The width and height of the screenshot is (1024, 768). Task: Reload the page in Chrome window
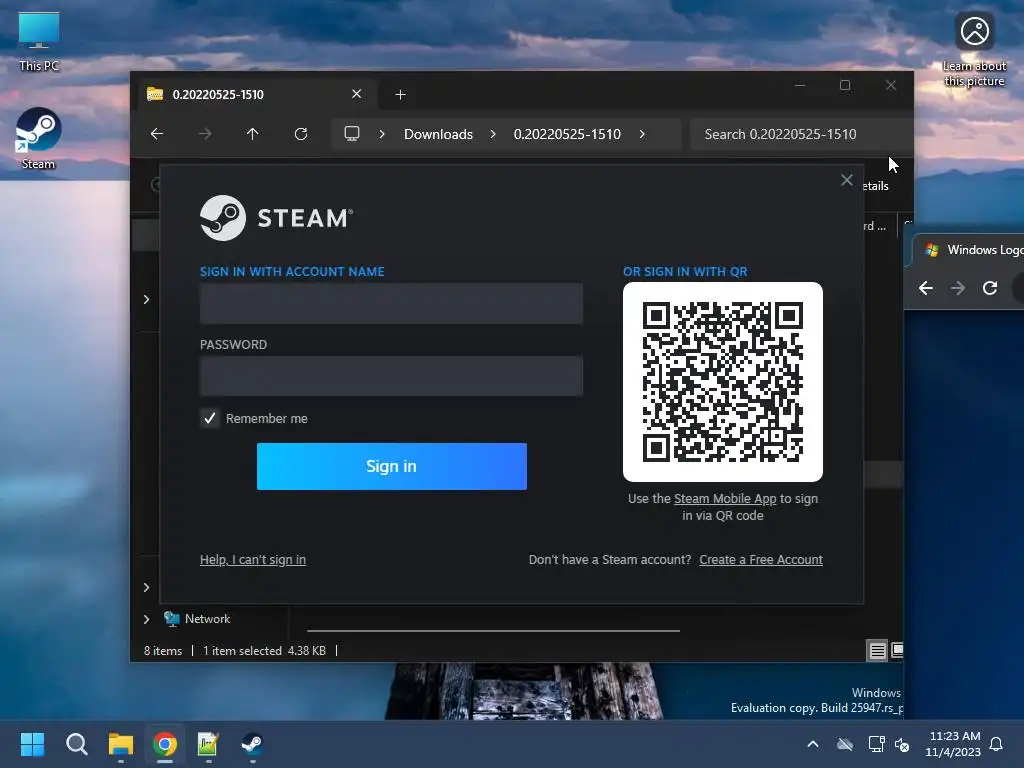(x=990, y=288)
